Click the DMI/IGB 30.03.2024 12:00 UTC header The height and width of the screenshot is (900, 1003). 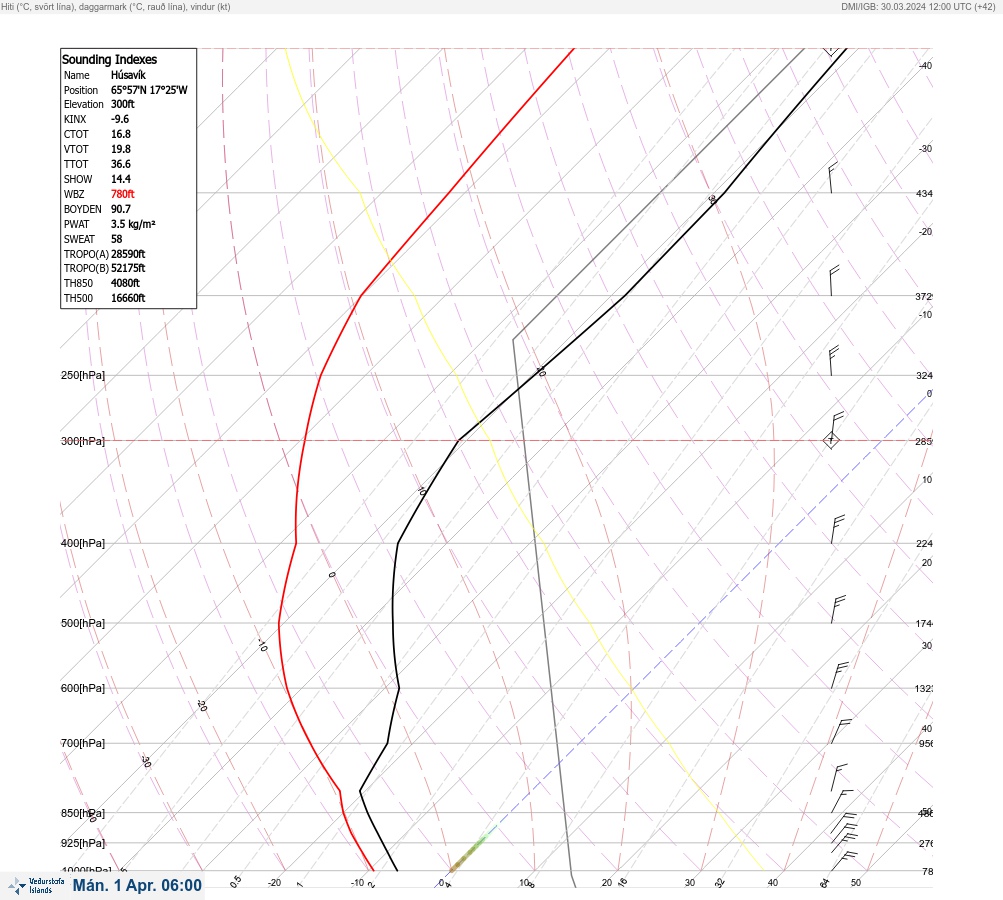click(919, 6)
